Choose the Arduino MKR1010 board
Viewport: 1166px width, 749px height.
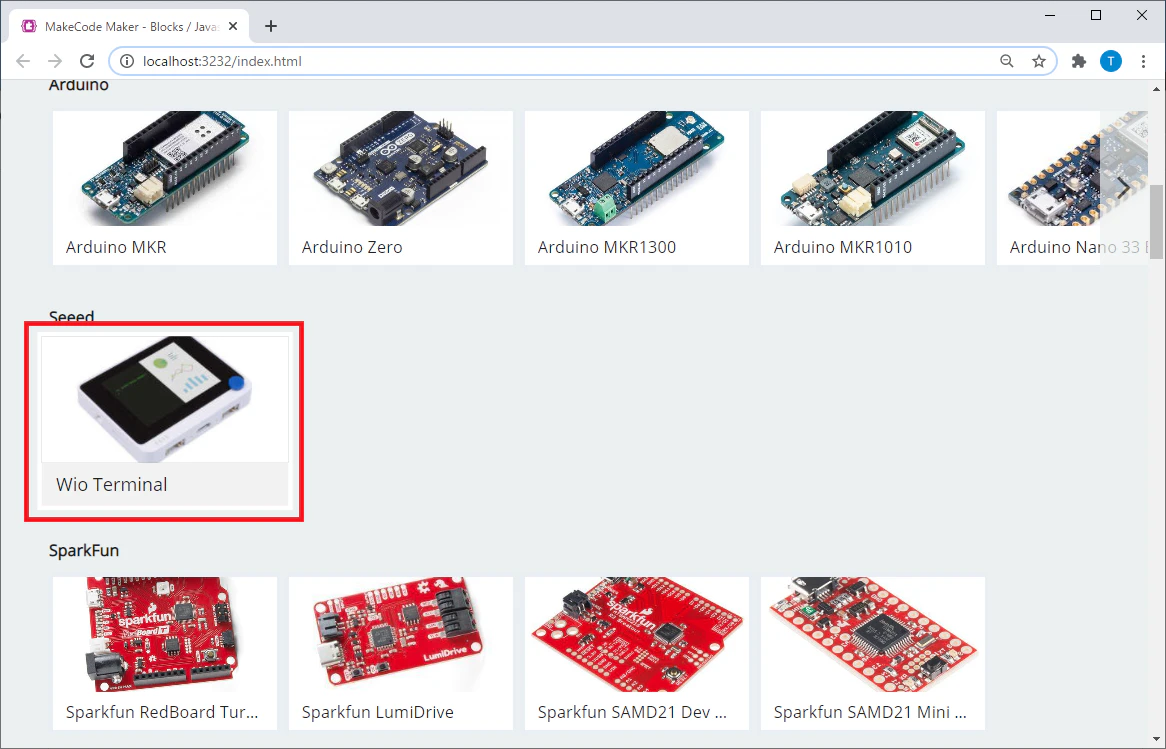point(873,188)
